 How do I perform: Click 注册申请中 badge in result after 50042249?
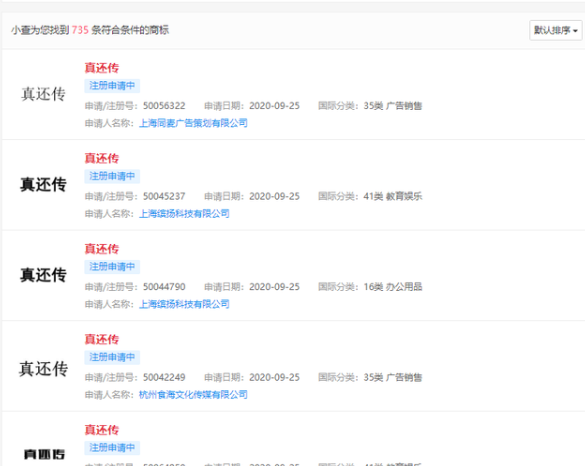[112, 448]
